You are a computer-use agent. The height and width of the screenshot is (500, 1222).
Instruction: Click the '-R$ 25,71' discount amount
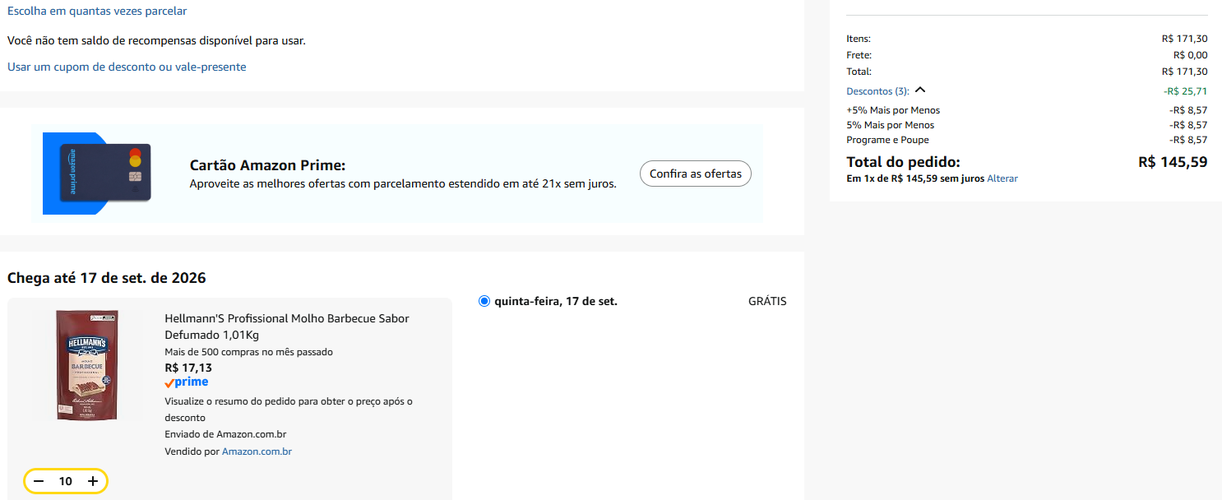click(x=1185, y=91)
